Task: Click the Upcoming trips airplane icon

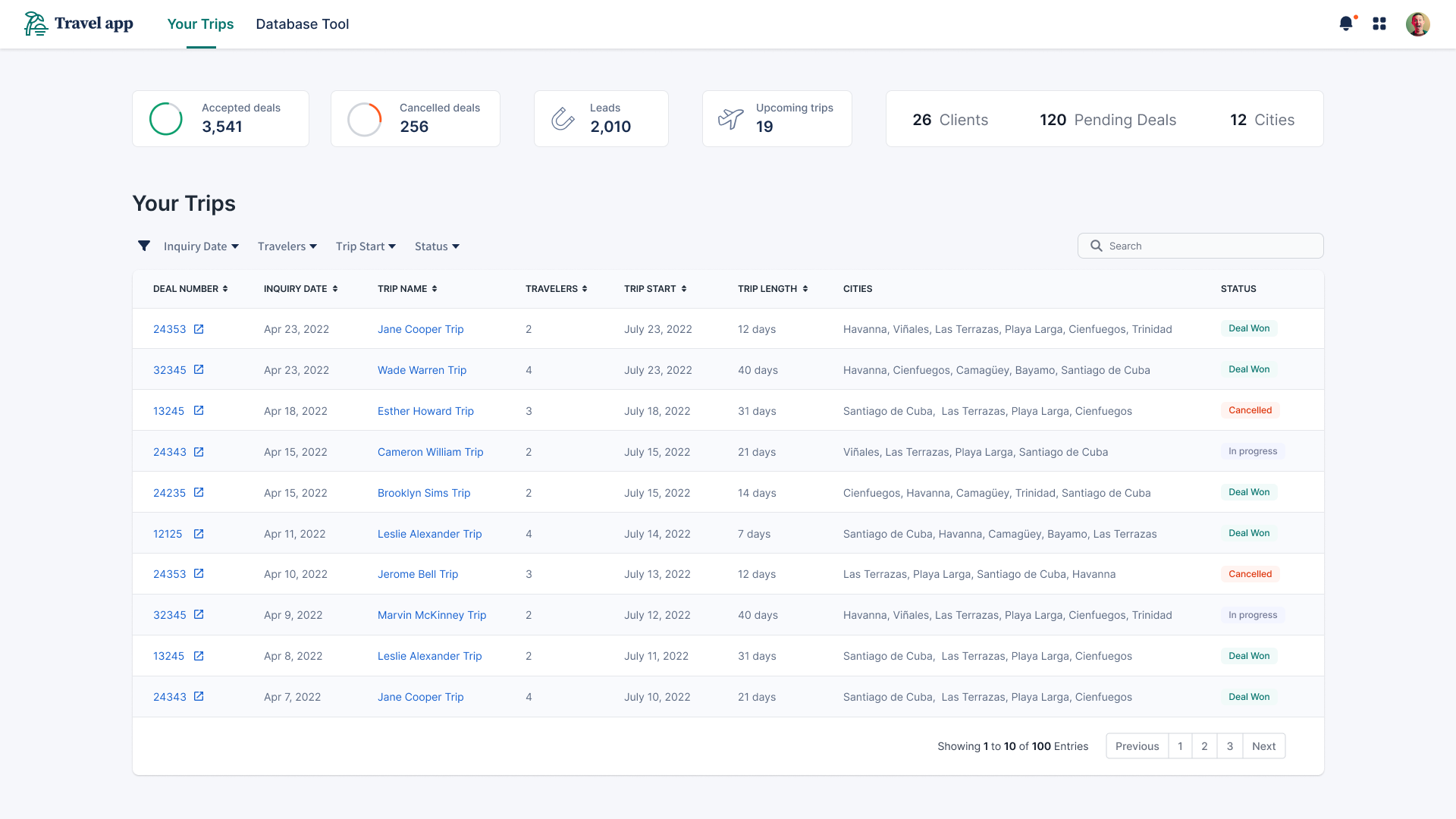Action: [x=731, y=118]
